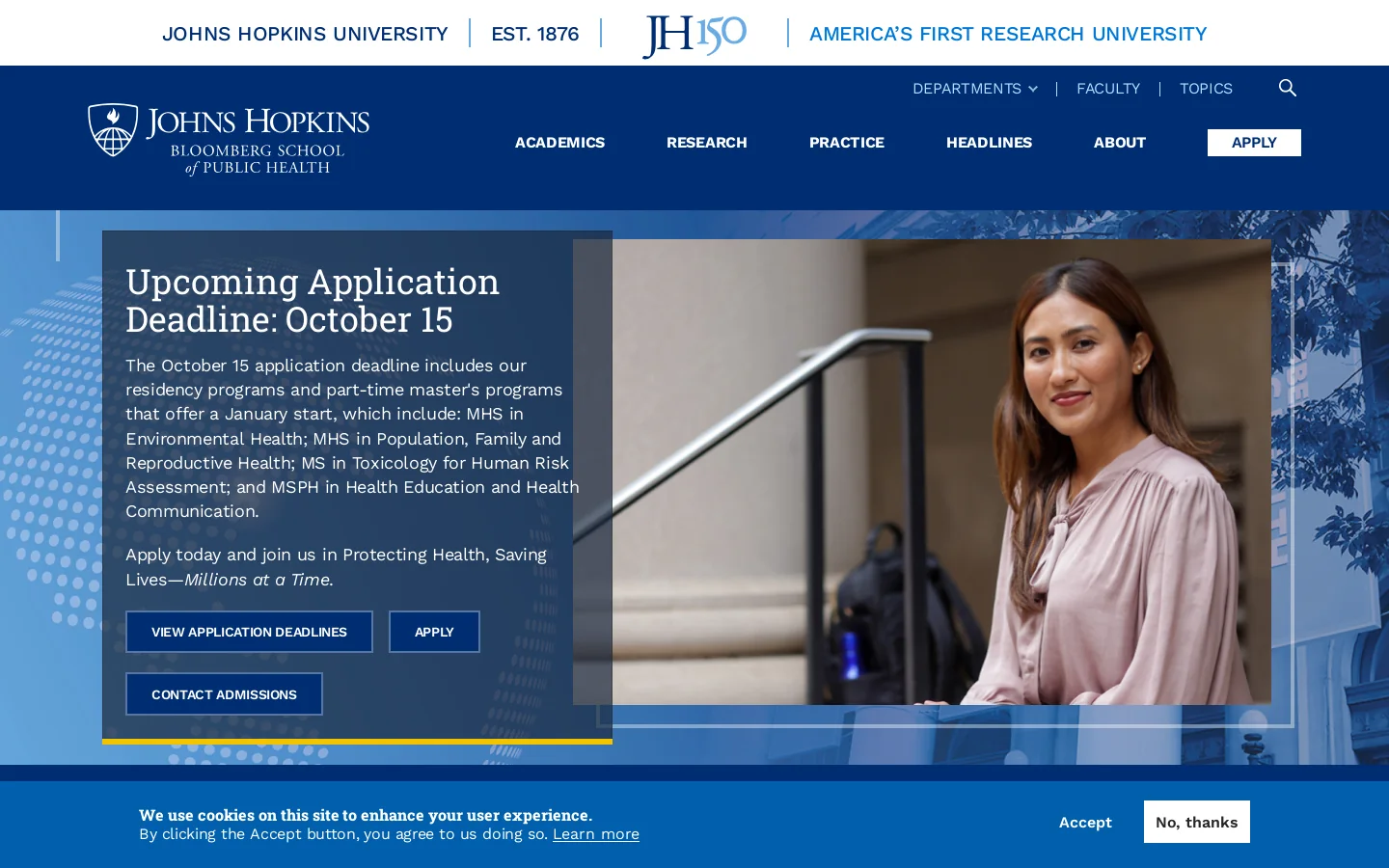Click View Application Deadlines button
The height and width of the screenshot is (868, 1389).
249,632
